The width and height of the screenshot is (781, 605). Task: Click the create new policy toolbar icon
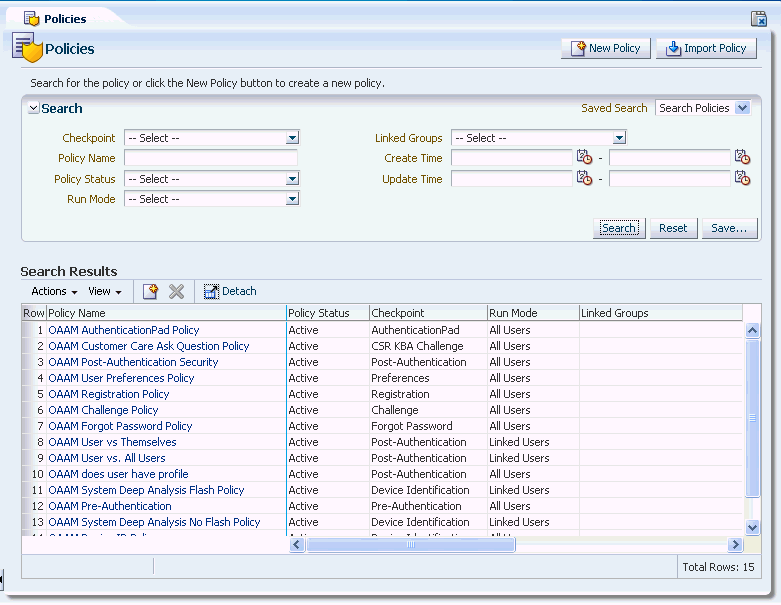[x=150, y=291]
